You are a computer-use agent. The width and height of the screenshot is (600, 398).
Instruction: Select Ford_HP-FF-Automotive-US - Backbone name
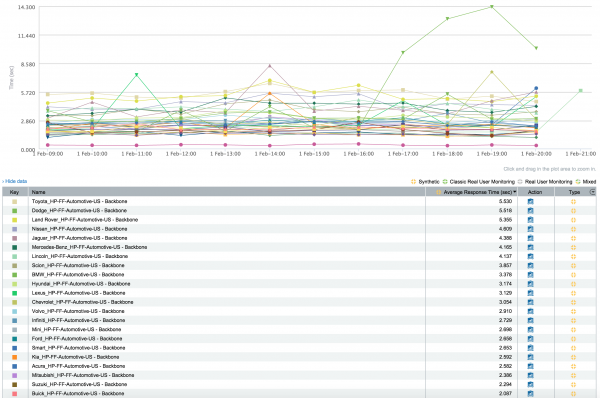(77, 339)
